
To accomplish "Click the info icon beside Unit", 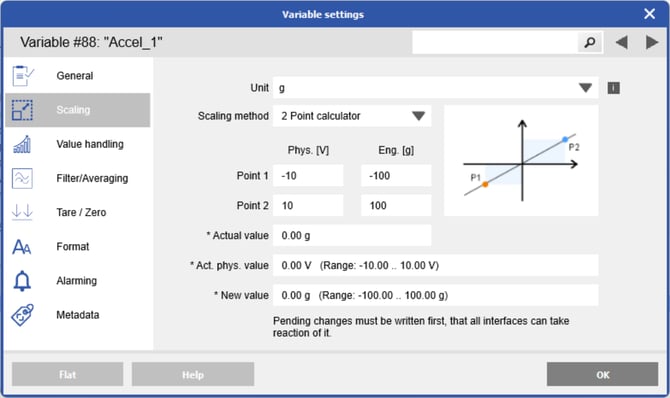I will 614,88.
